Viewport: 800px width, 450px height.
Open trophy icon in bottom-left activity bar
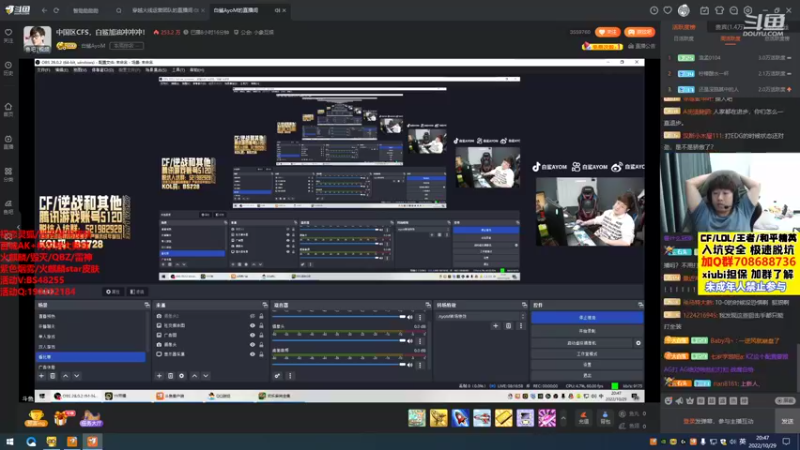pos(36,418)
